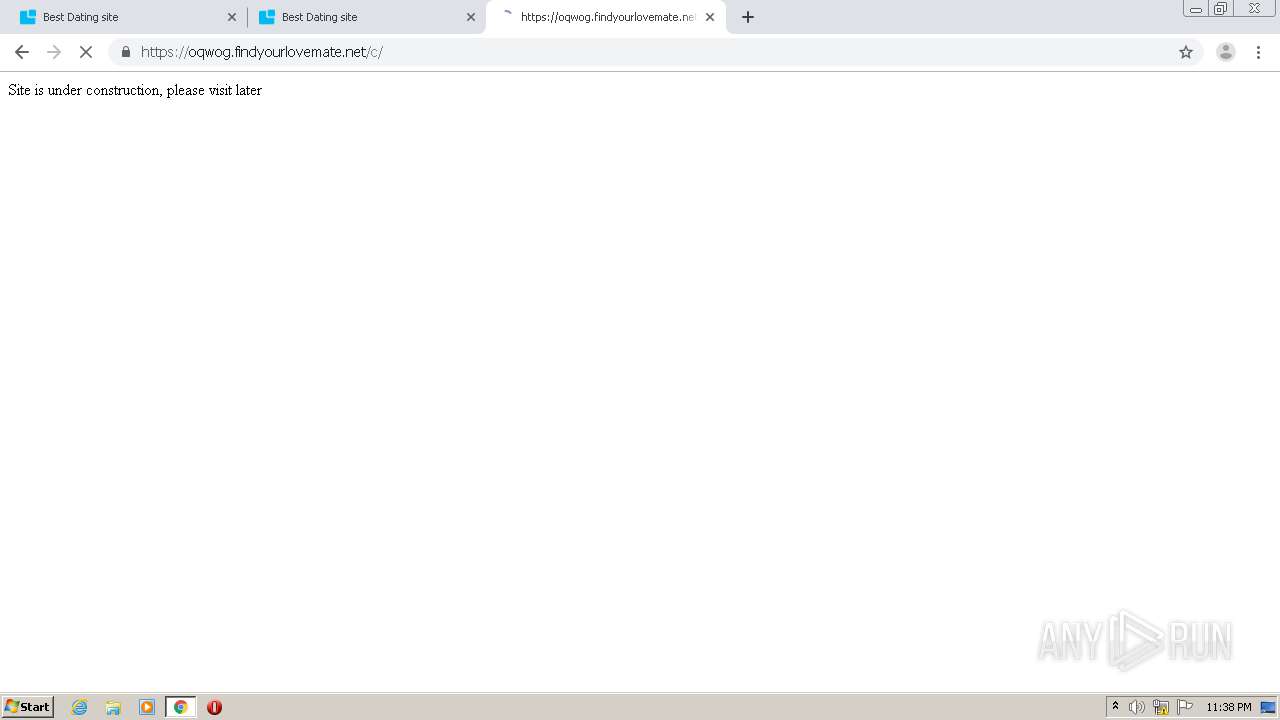Image resolution: width=1280 pixels, height=720 pixels.
Task: Stop loading the page
Action: pos(86,52)
